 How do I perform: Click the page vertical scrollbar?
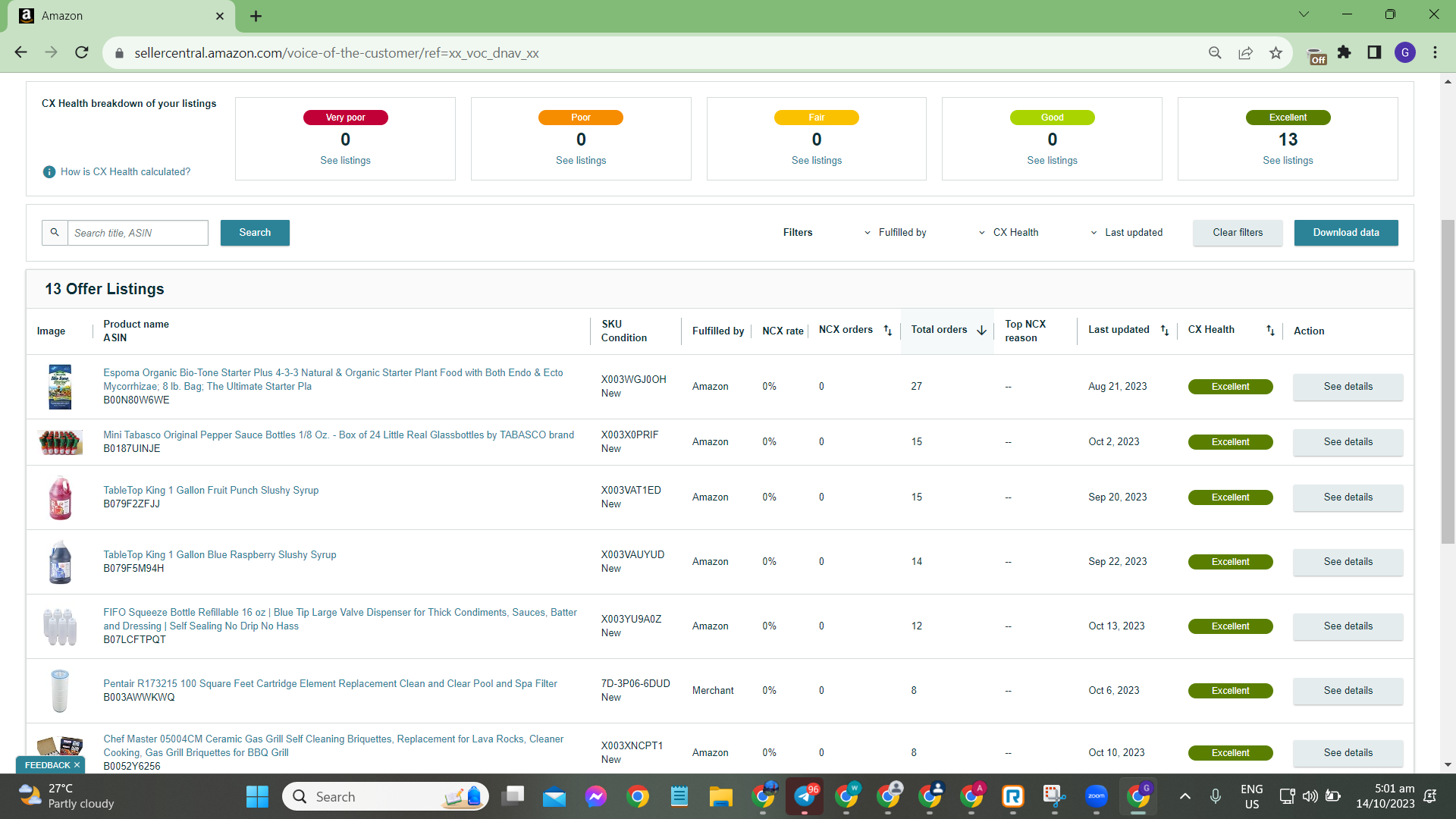1448,382
